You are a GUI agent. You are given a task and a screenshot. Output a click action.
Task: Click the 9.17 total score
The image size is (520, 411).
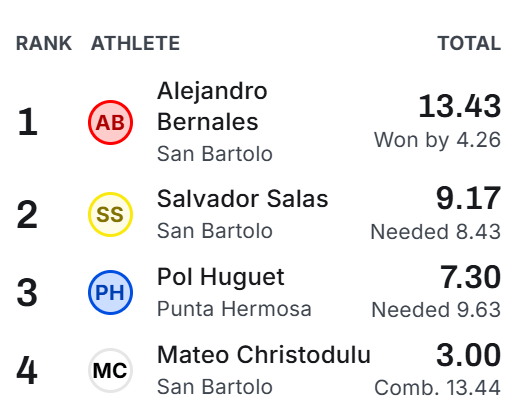click(468, 198)
